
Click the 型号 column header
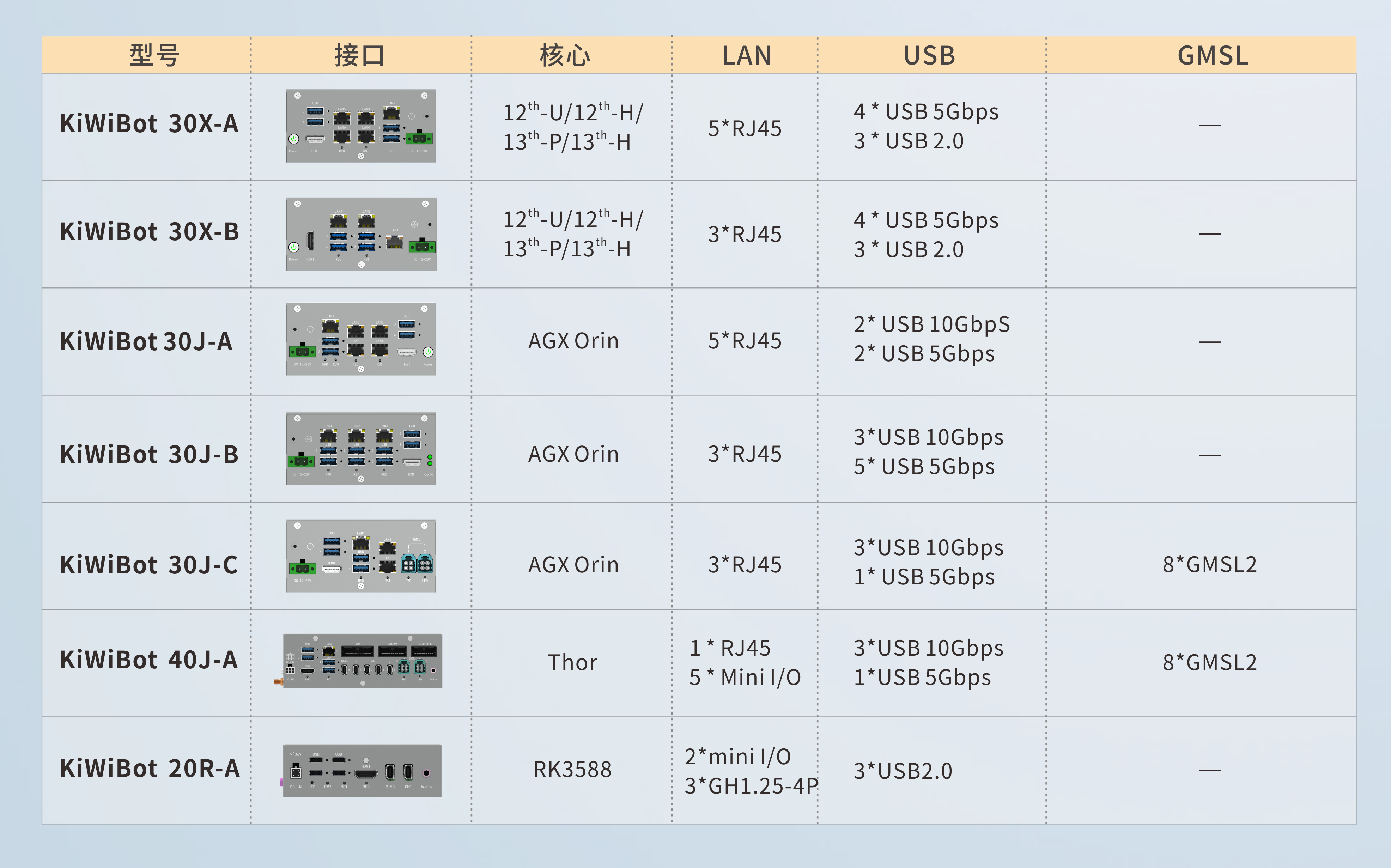[154, 56]
